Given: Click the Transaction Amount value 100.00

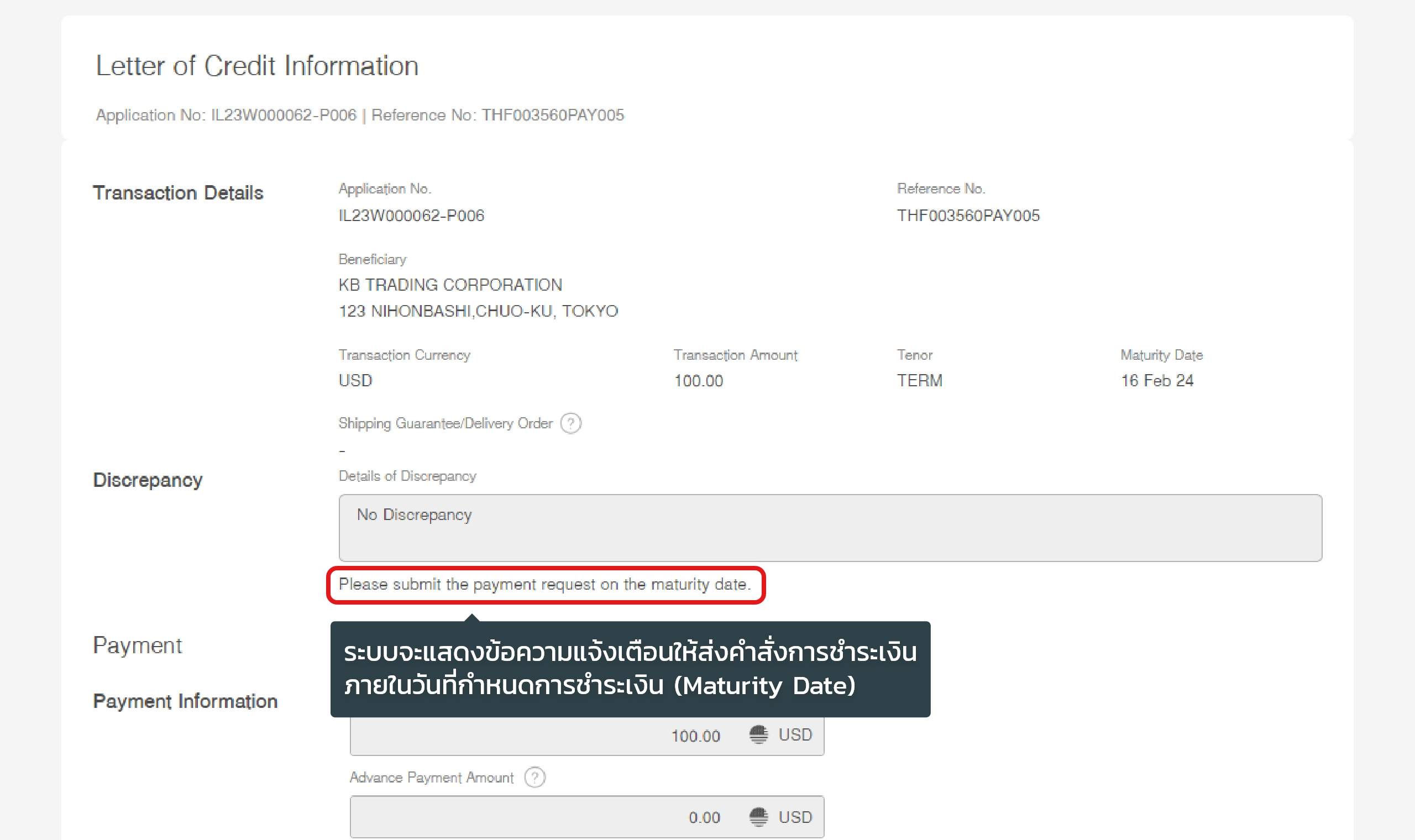Looking at the screenshot, I should click(x=698, y=380).
